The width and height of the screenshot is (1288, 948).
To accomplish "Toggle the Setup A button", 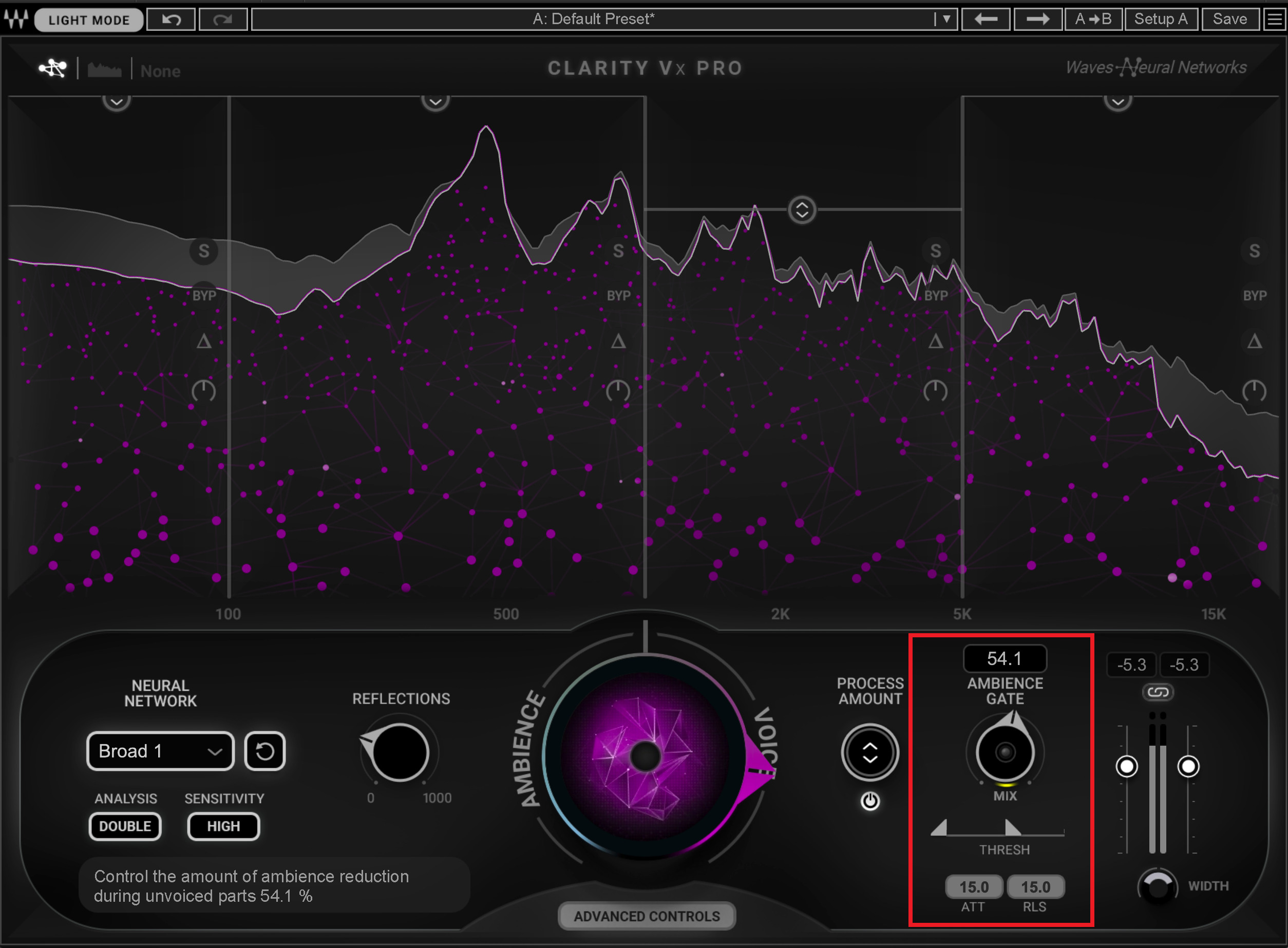I will click(x=1161, y=20).
